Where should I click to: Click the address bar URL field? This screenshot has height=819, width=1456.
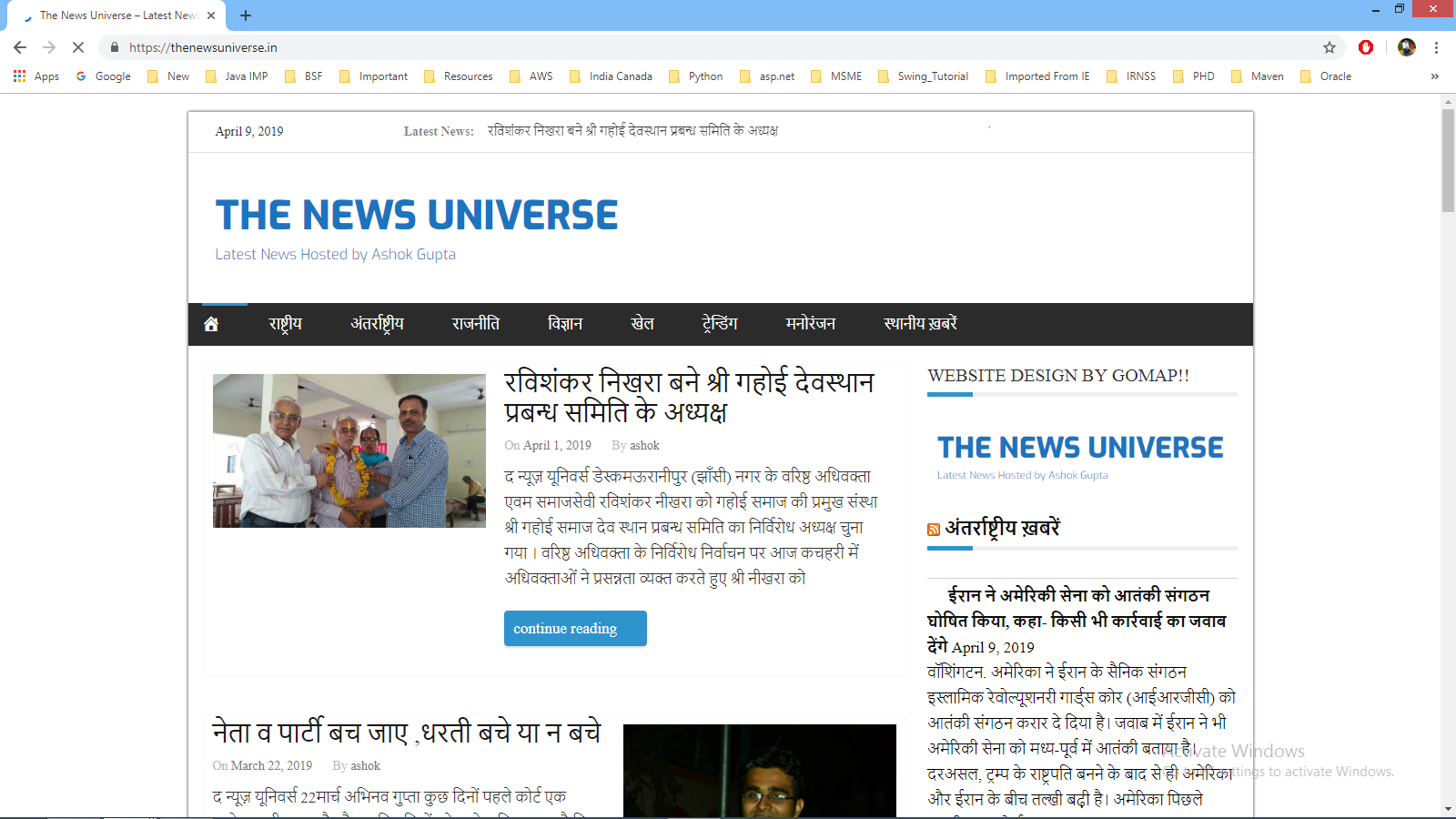(x=710, y=47)
